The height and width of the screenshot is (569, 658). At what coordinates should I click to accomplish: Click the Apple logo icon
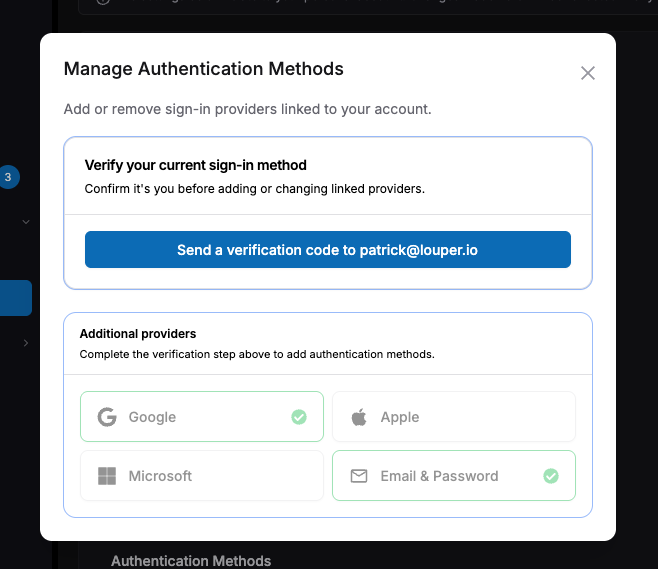tap(359, 417)
